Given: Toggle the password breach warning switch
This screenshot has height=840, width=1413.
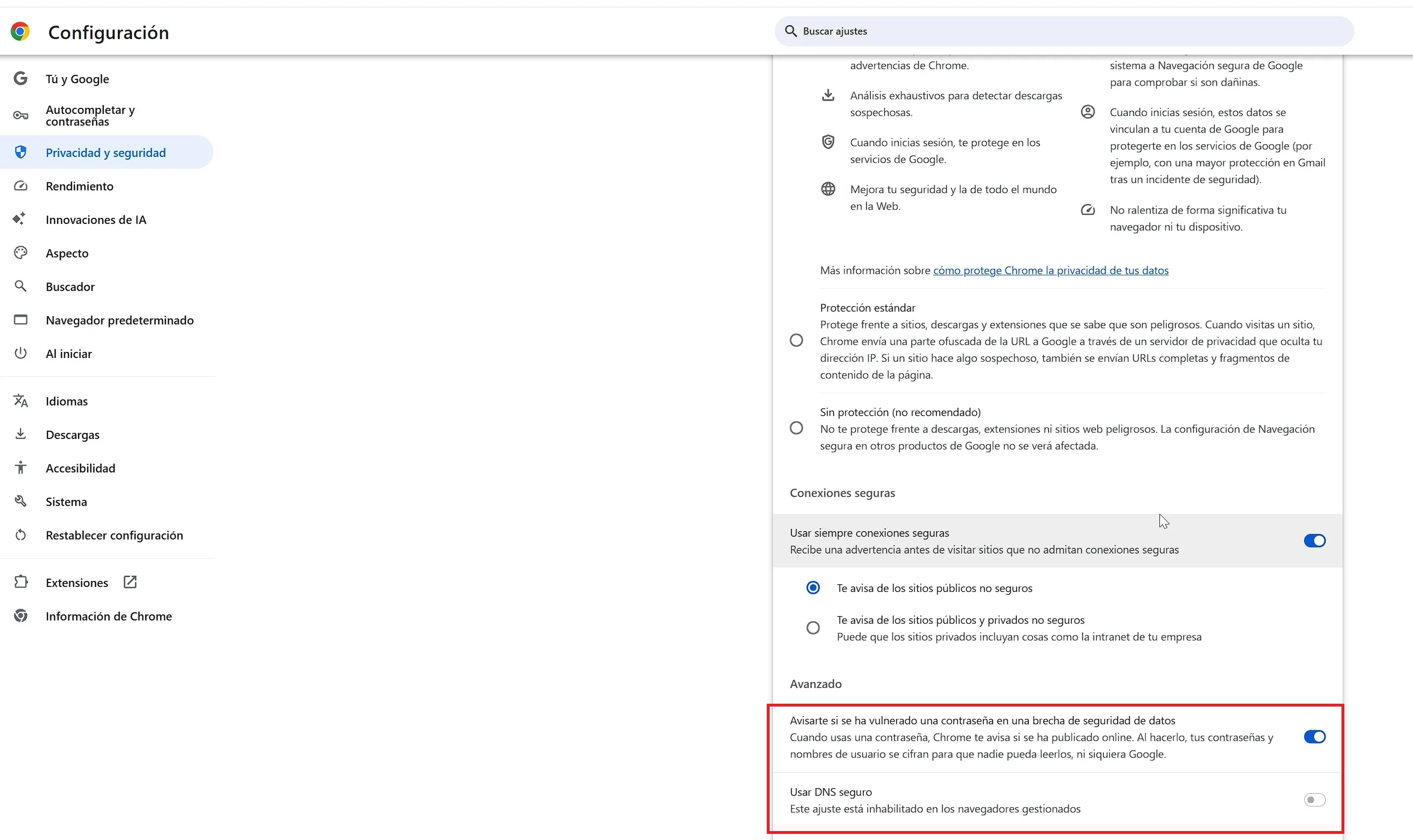Looking at the screenshot, I should tap(1314, 737).
